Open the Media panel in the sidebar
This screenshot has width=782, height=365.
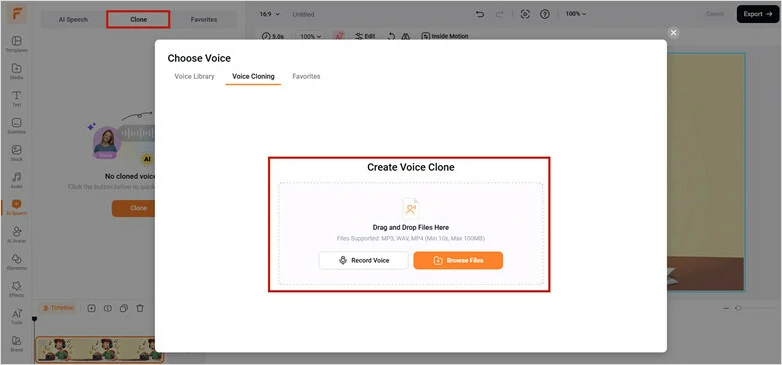coord(16,71)
